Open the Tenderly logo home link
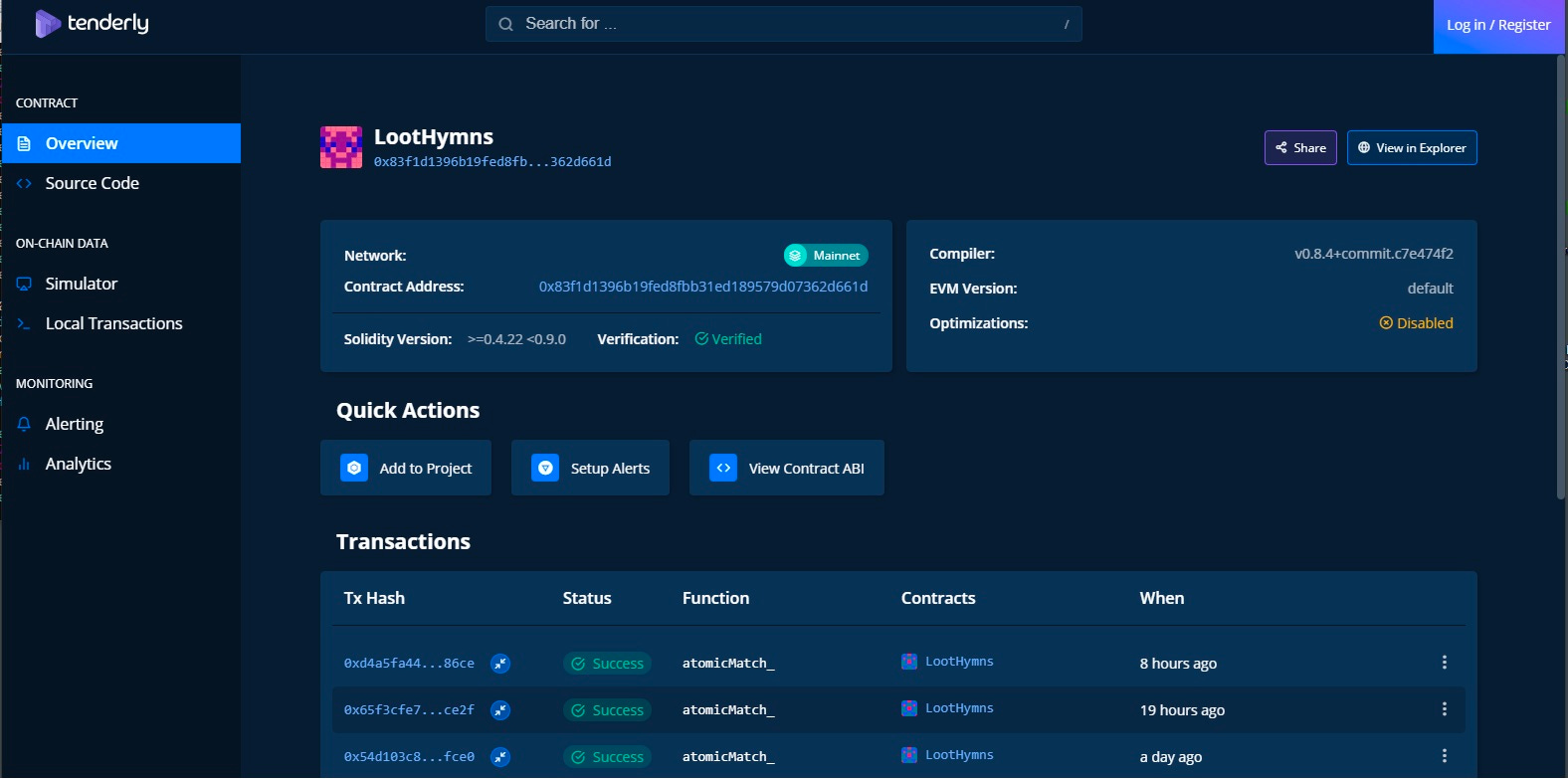The width and height of the screenshot is (1568, 779). [92, 23]
